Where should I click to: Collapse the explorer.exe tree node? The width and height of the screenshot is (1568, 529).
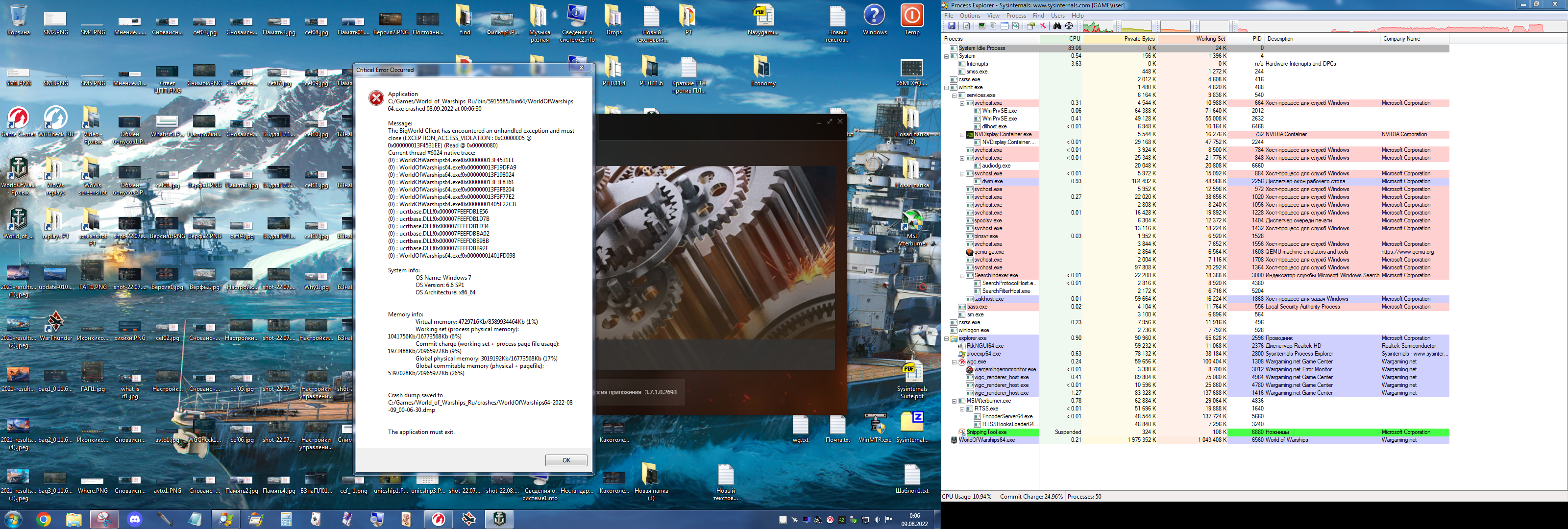[947, 338]
